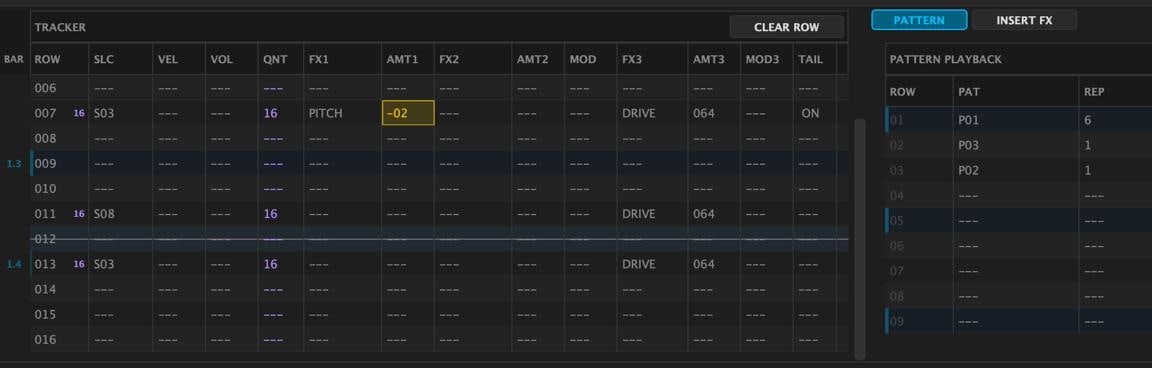Select the highlighted -02 AMT1 cell
This screenshot has width=1152, height=368.
408,113
